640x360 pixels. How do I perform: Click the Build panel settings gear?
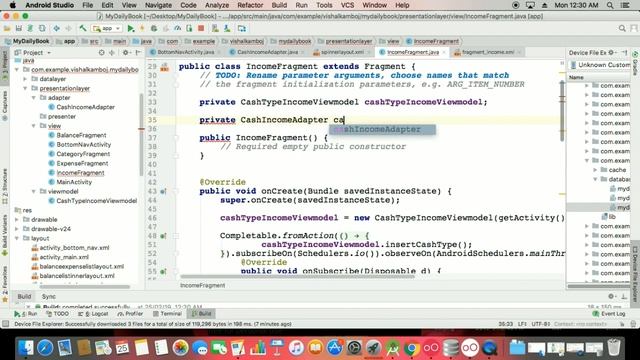point(611,296)
